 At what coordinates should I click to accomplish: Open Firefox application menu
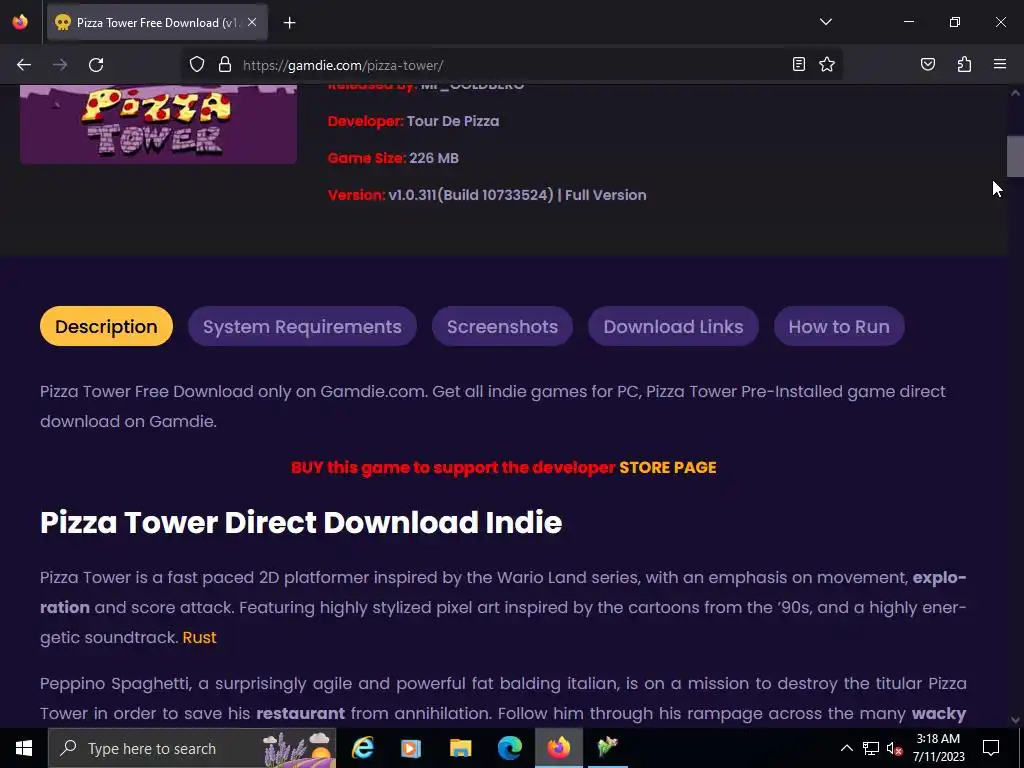point(1000,64)
